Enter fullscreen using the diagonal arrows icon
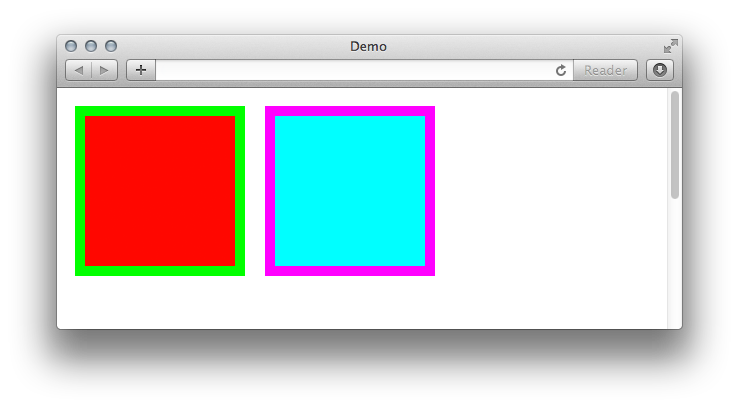The width and height of the screenshot is (739, 408). tap(671, 46)
